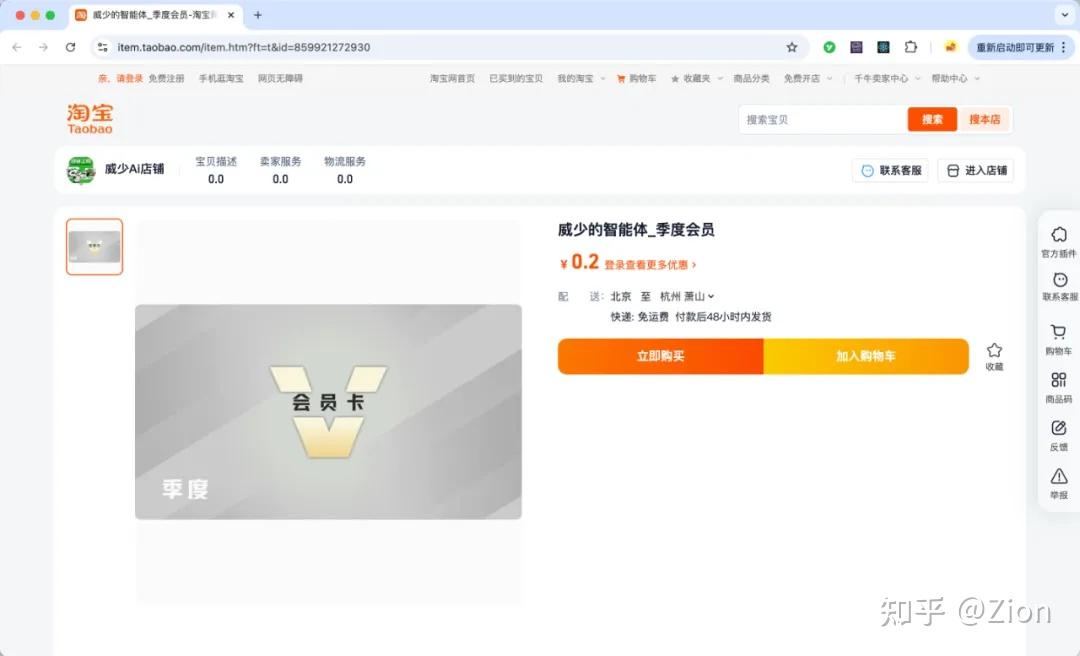Open the dark teal extension icon
Viewport: 1080px width, 656px height.
[x=883, y=48]
